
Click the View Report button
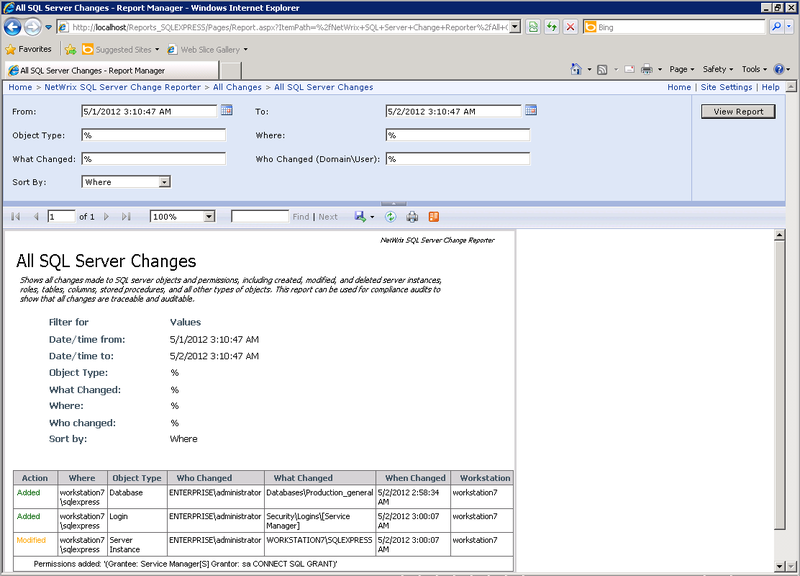pyautogui.click(x=738, y=111)
